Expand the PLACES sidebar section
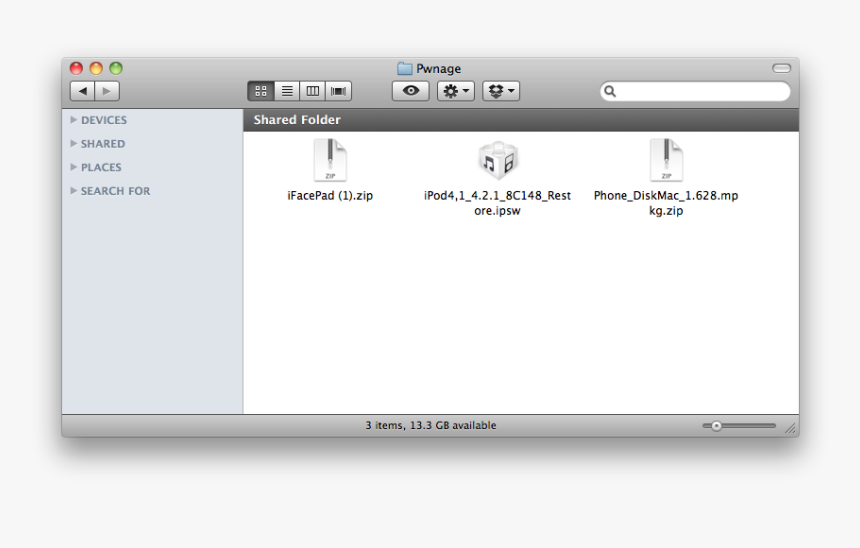The height and width of the screenshot is (548, 860). 74,167
